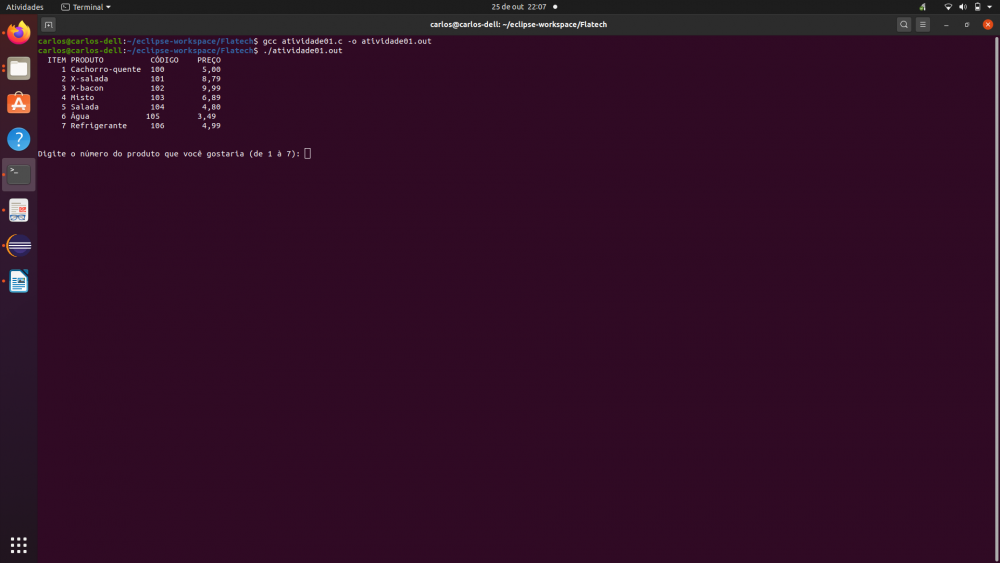Click the terminal search magnifier icon
The height and width of the screenshot is (563, 1000).
pos(904,24)
